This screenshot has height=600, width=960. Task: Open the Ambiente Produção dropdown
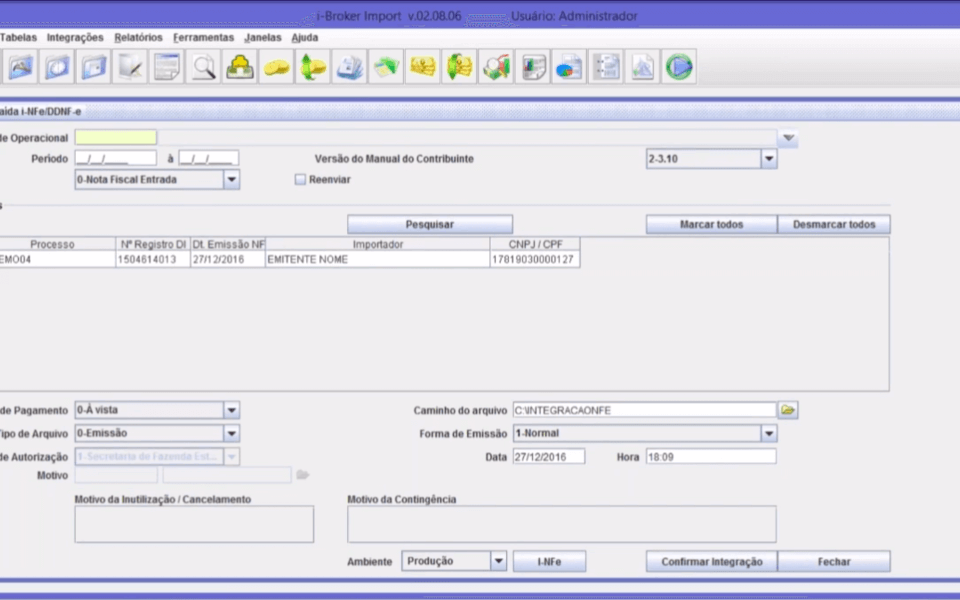click(x=498, y=561)
